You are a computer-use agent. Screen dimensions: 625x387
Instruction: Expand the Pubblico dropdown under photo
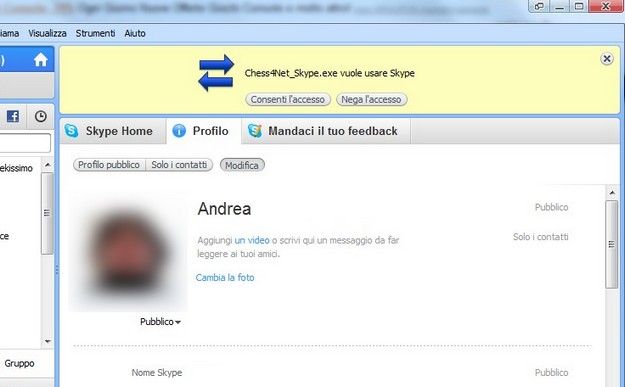[x=160, y=322]
